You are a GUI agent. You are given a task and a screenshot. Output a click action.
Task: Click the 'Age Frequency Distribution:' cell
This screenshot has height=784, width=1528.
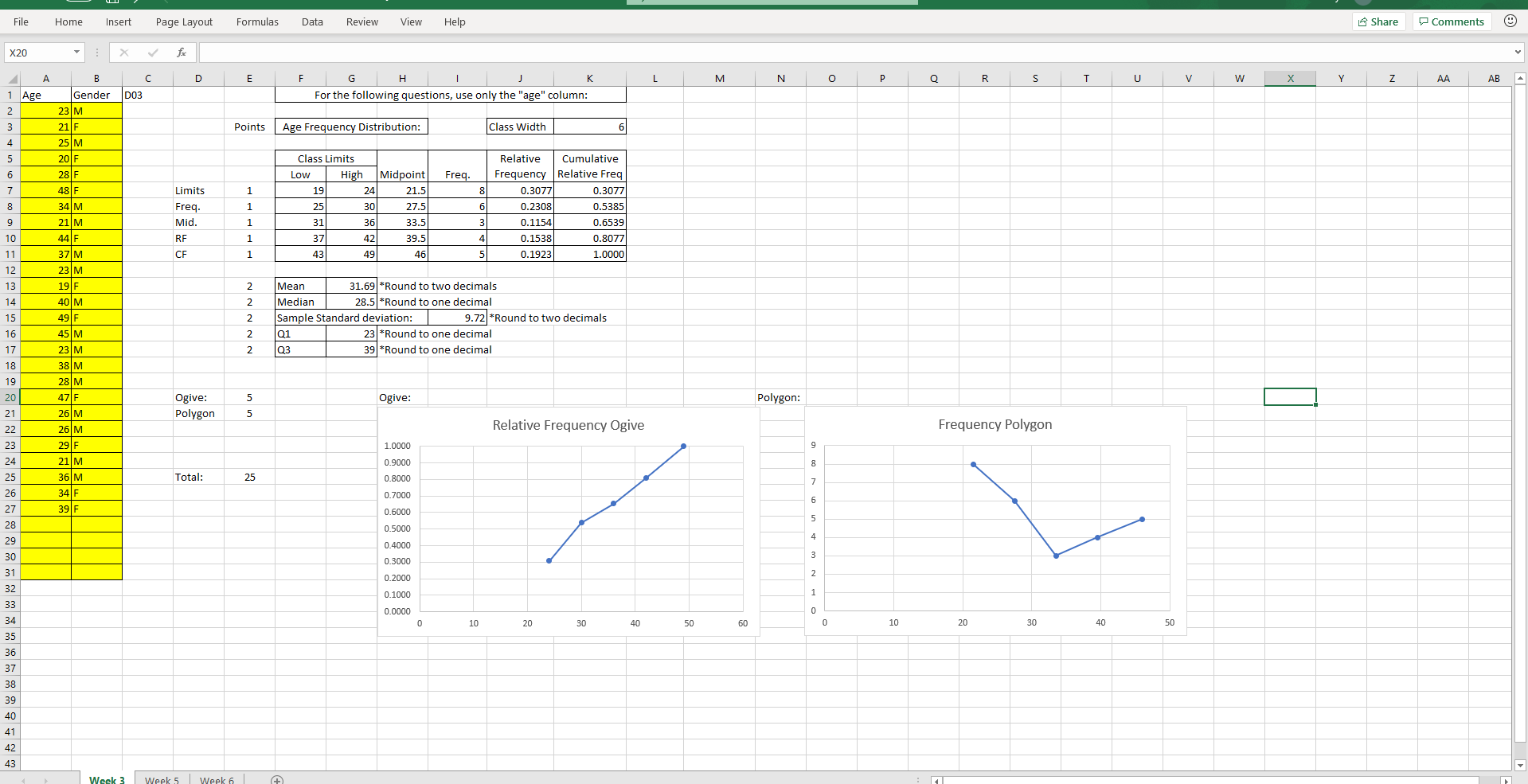tap(351, 127)
